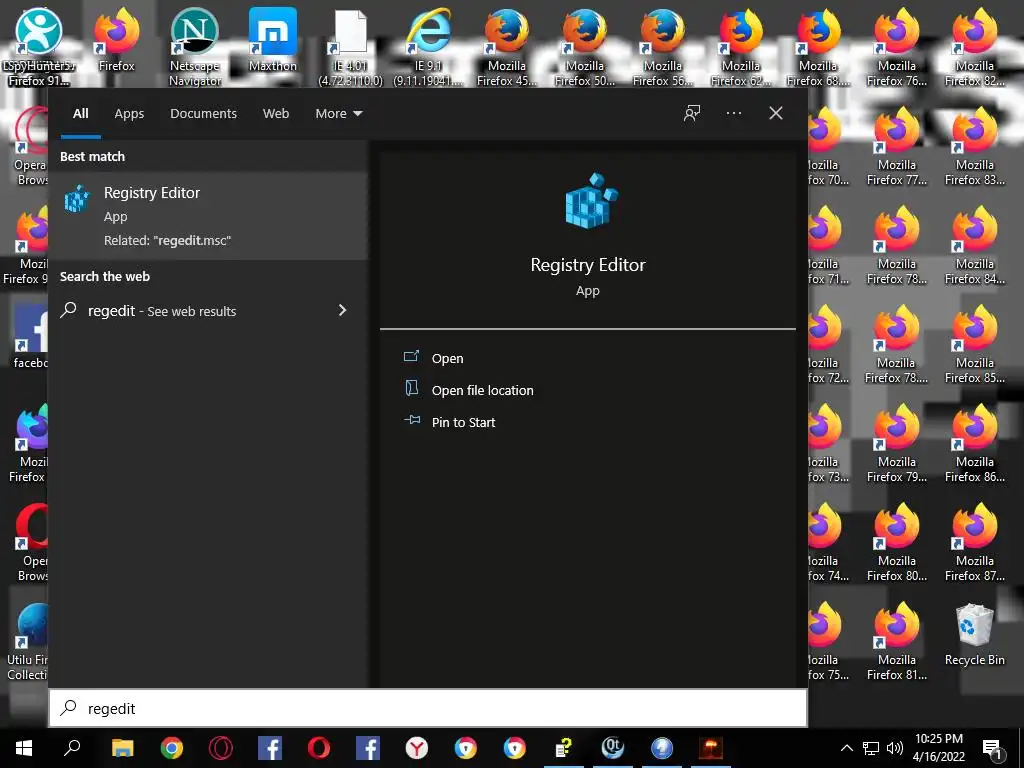Switch to the Web search tab

click(276, 114)
